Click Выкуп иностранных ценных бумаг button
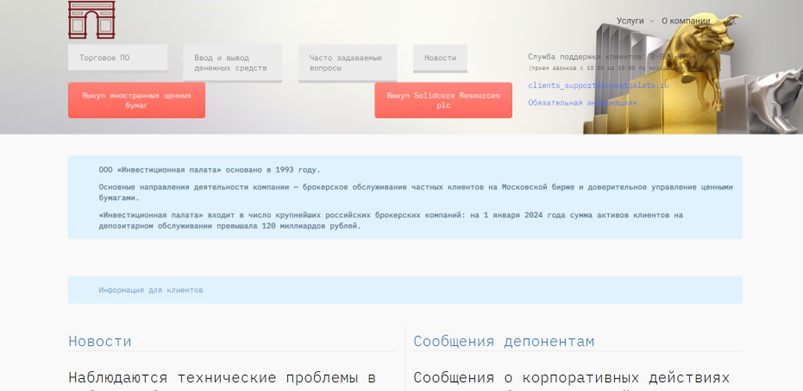Image resolution: width=803 pixels, height=391 pixels. [x=137, y=100]
